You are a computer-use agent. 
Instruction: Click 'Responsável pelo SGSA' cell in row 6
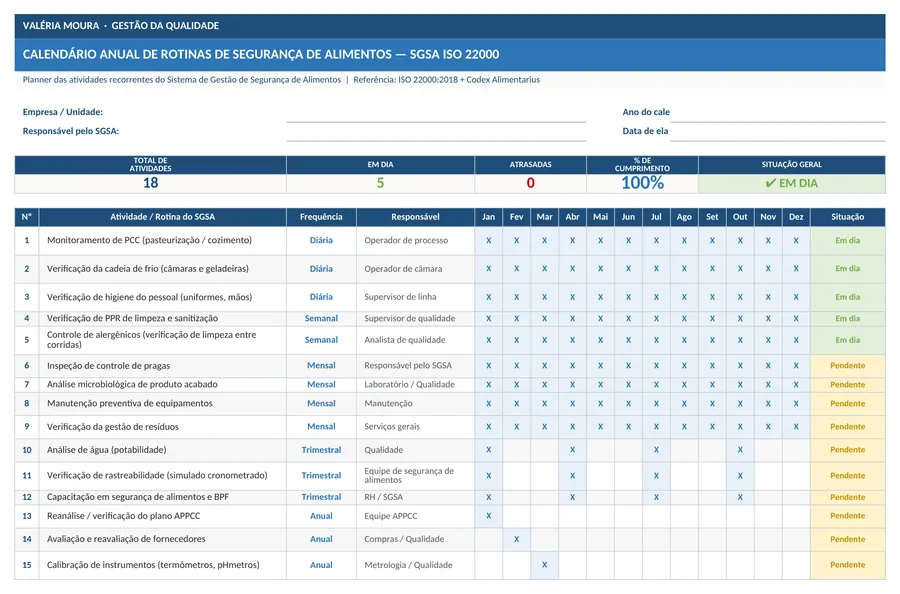pos(415,366)
